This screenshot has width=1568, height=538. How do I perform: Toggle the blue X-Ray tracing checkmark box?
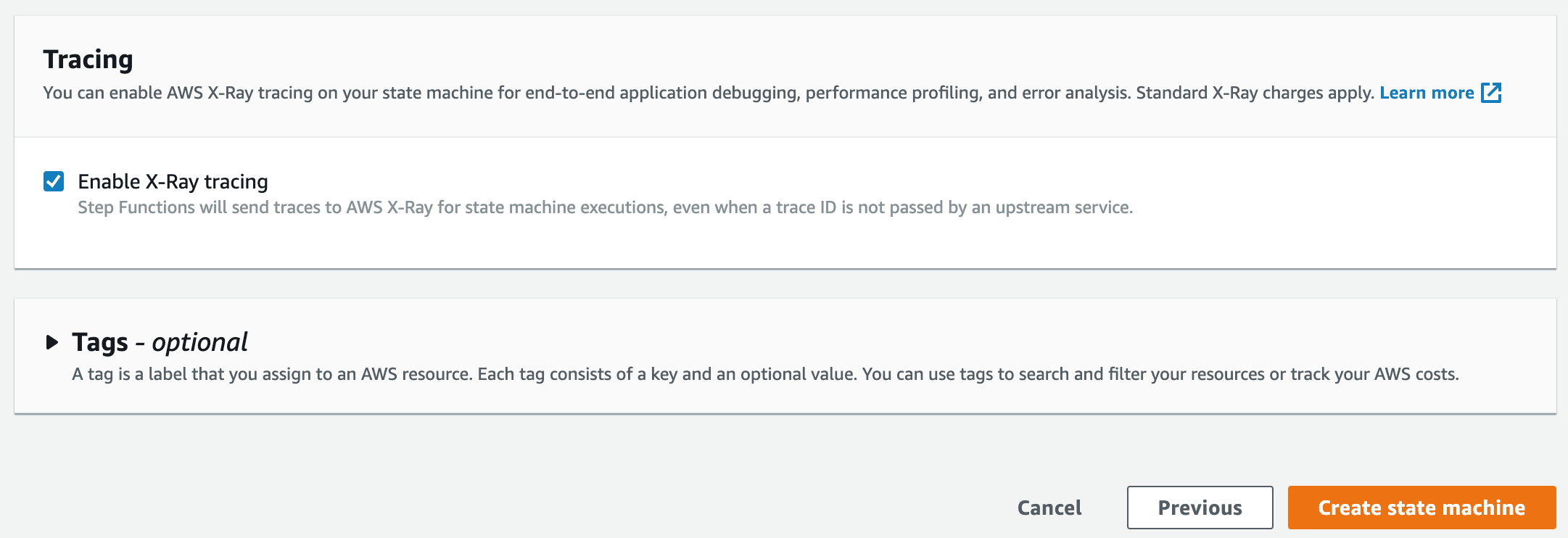tap(54, 181)
